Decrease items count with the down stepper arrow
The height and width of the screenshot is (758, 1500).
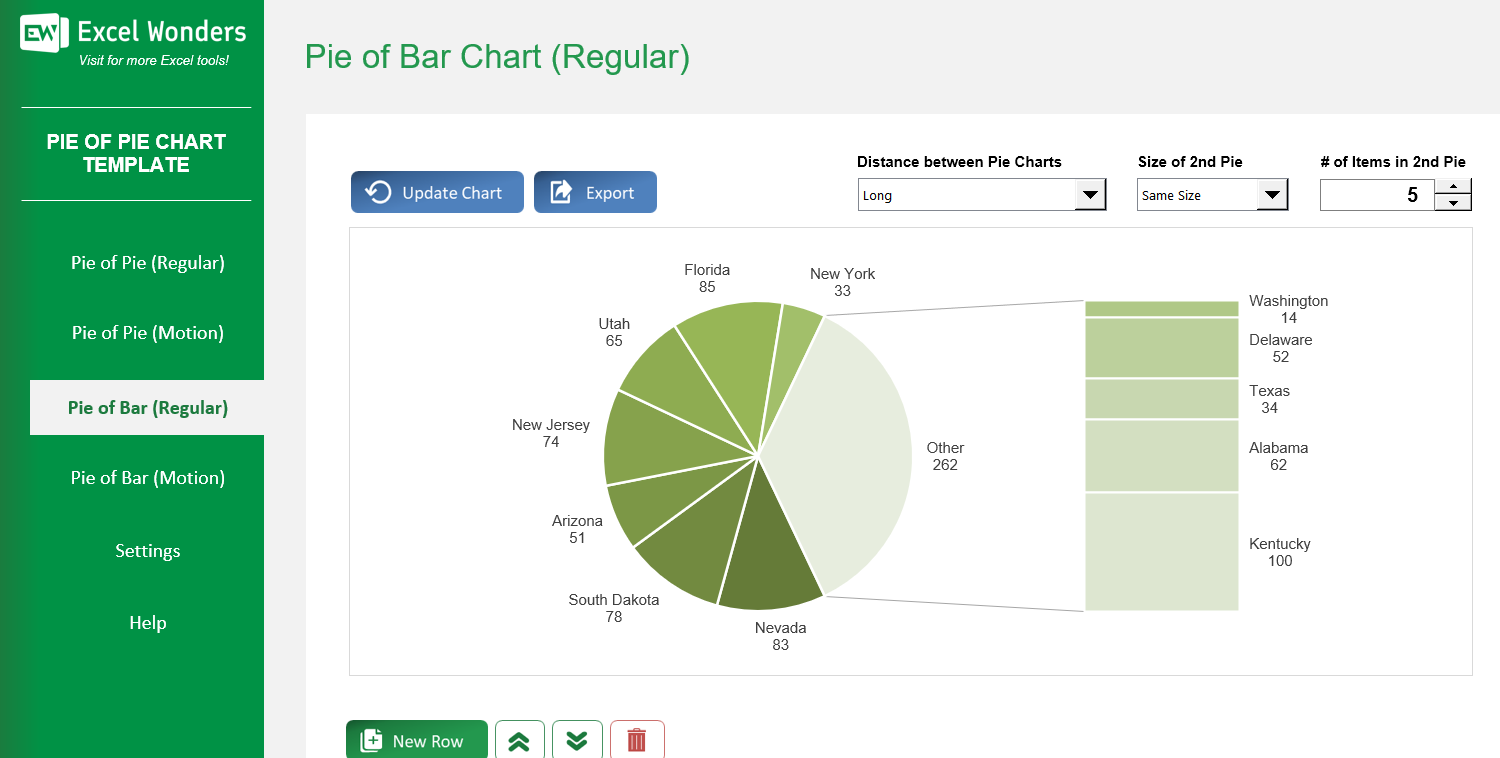[x=1453, y=203]
